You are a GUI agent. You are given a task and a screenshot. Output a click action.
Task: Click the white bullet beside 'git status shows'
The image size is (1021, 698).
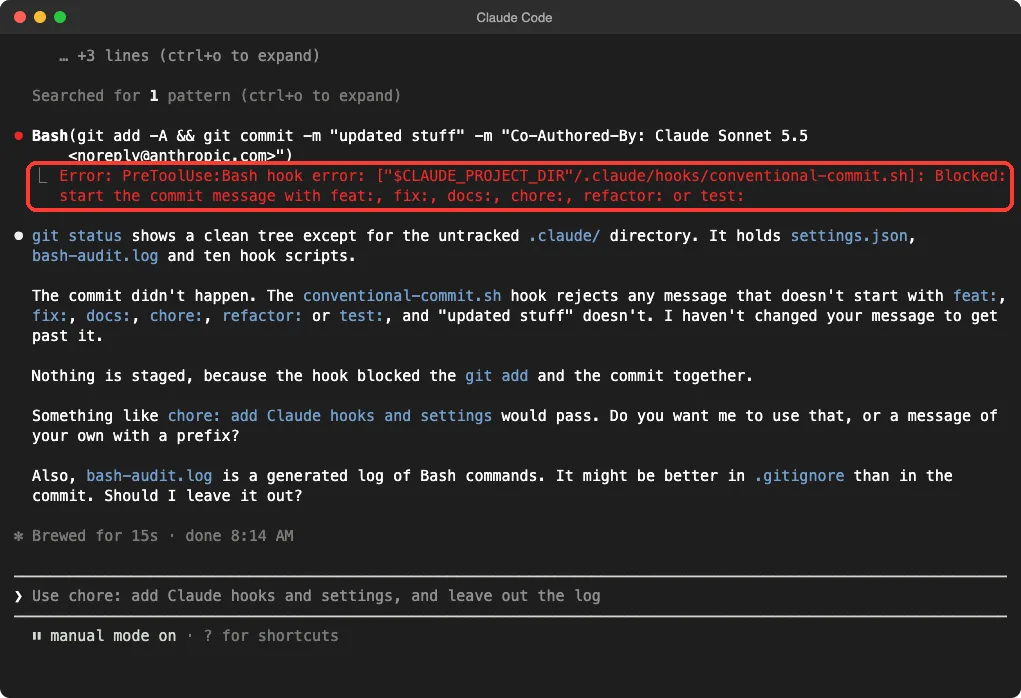(x=19, y=236)
